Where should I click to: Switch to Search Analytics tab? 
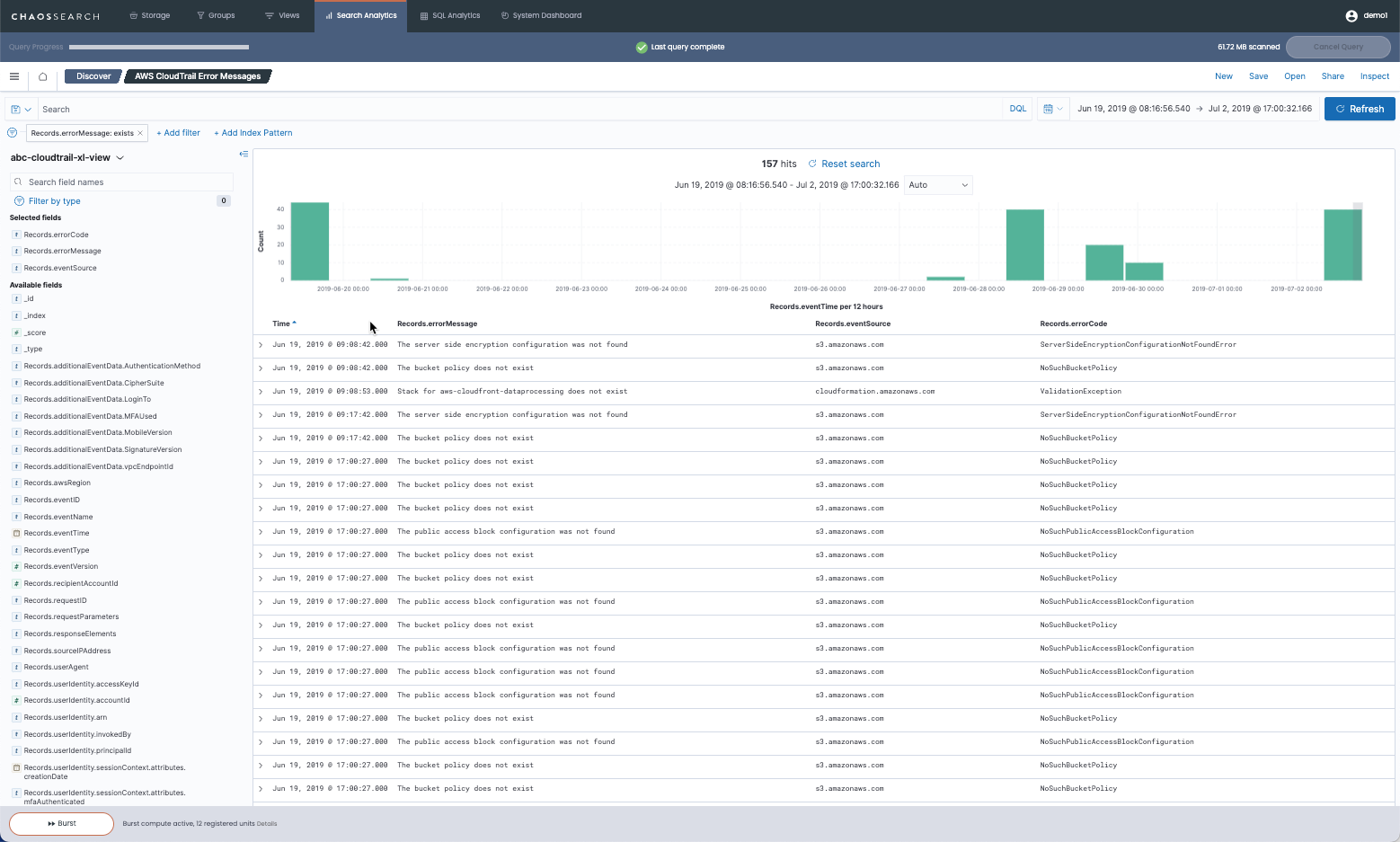[360, 15]
